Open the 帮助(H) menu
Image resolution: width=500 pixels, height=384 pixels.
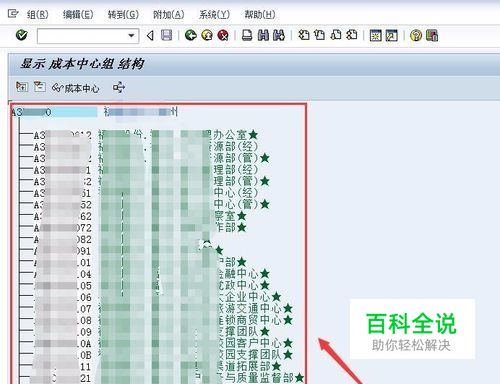tap(260, 14)
